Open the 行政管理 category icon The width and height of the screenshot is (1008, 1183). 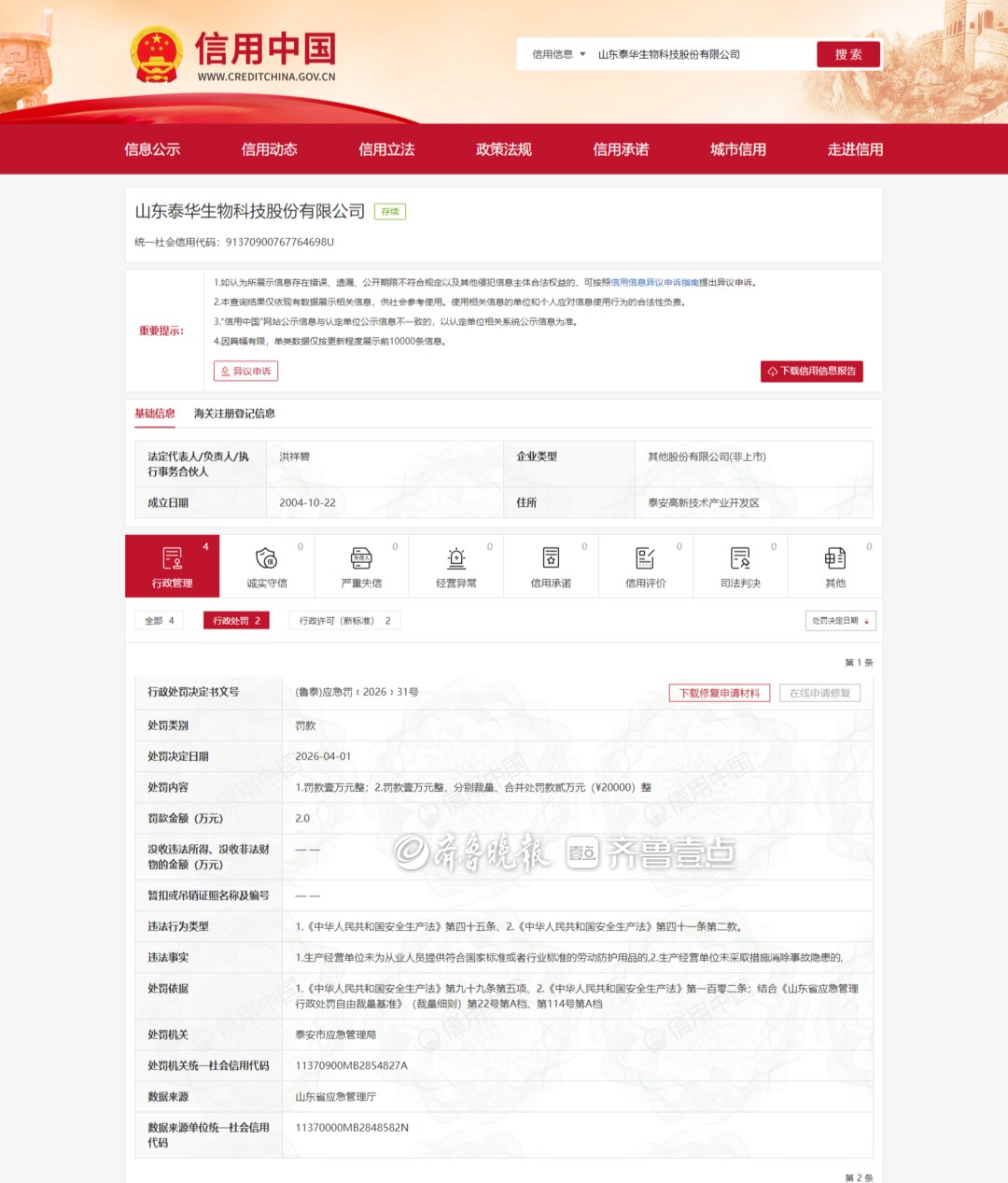click(x=173, y=559)
